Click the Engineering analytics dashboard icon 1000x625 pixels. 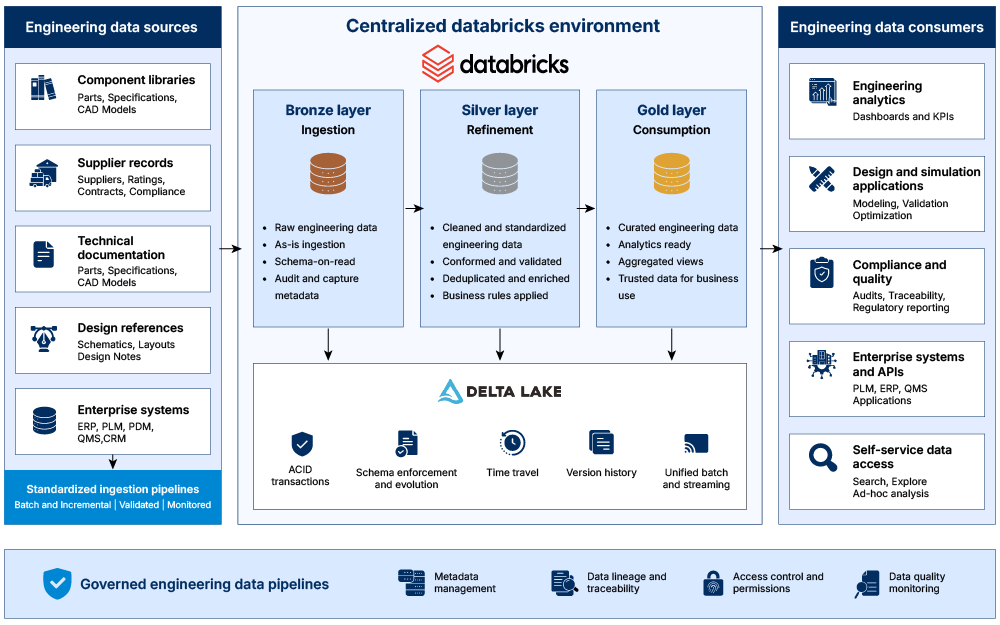point(823,91)
